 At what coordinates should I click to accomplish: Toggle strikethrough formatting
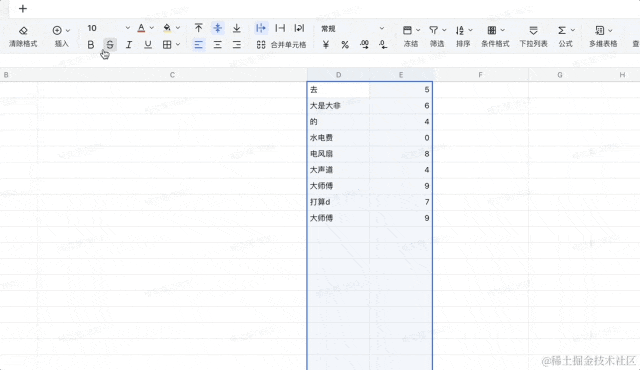(110, 45)
